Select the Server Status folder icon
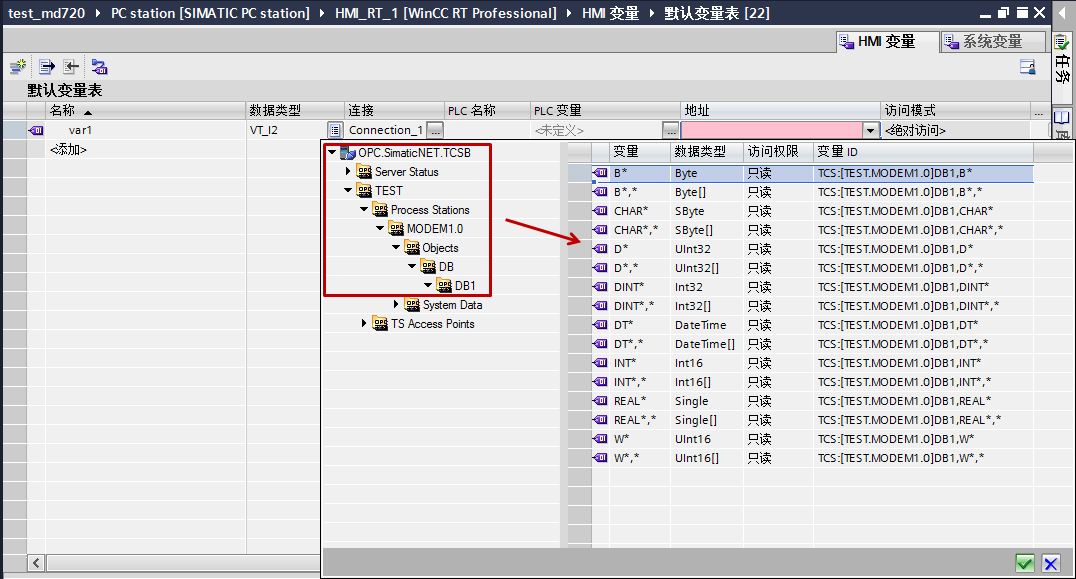1076x579 pixels. [364, 172]
